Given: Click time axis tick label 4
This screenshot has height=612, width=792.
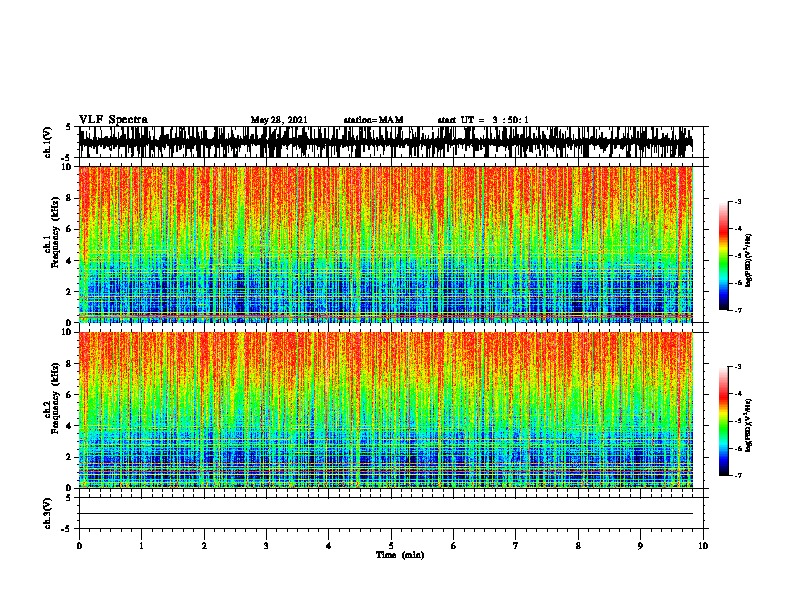Looking at the screenshot, I should point(329,546).
